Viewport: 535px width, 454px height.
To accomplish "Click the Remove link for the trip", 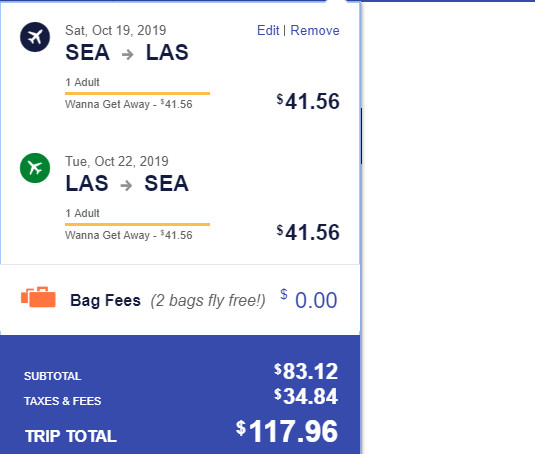I will pyautogui.click(x=315, y=30).
